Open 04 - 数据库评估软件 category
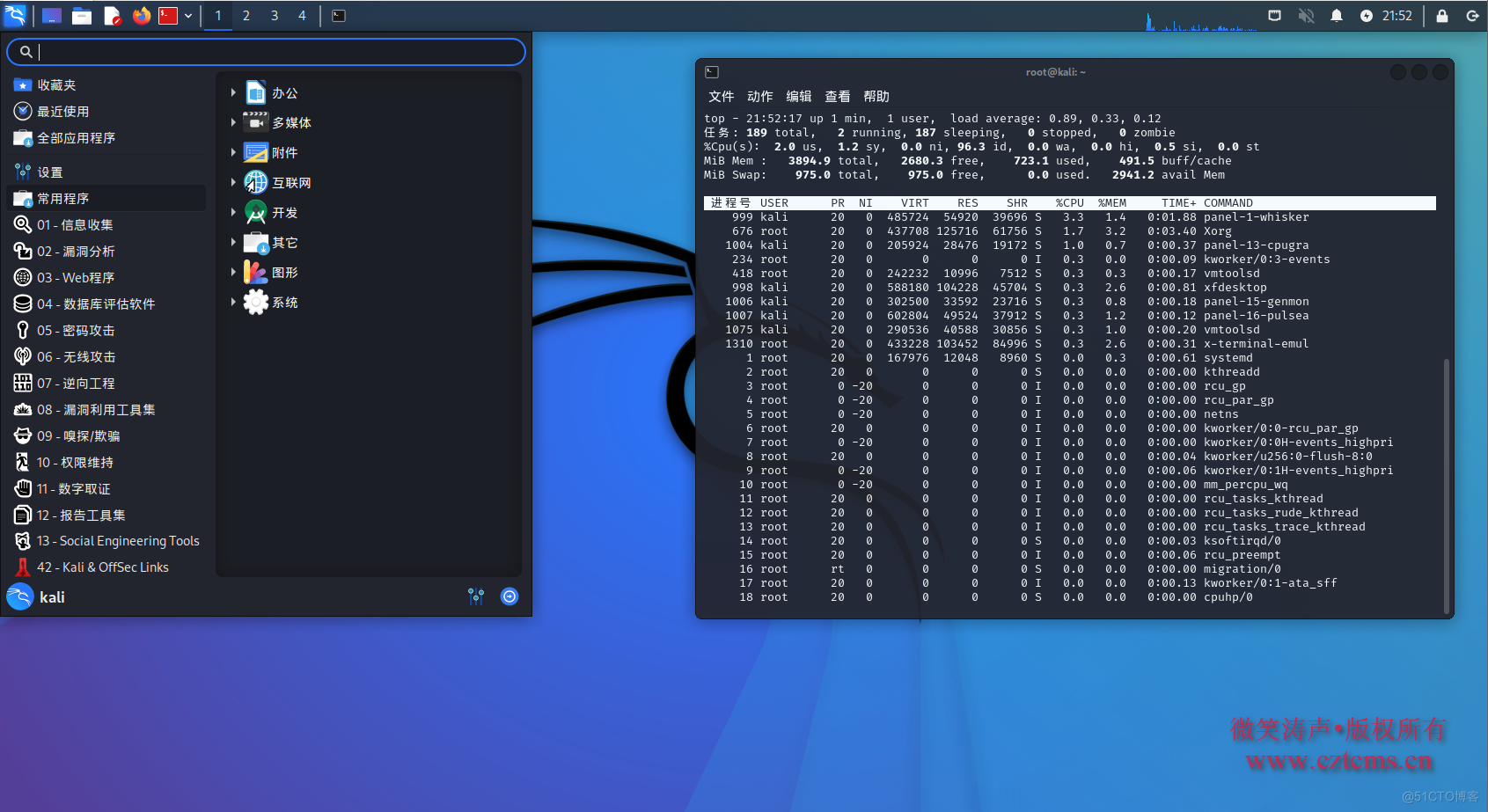The height and width of the screenshot is (812, 1488). pos(106,304)
